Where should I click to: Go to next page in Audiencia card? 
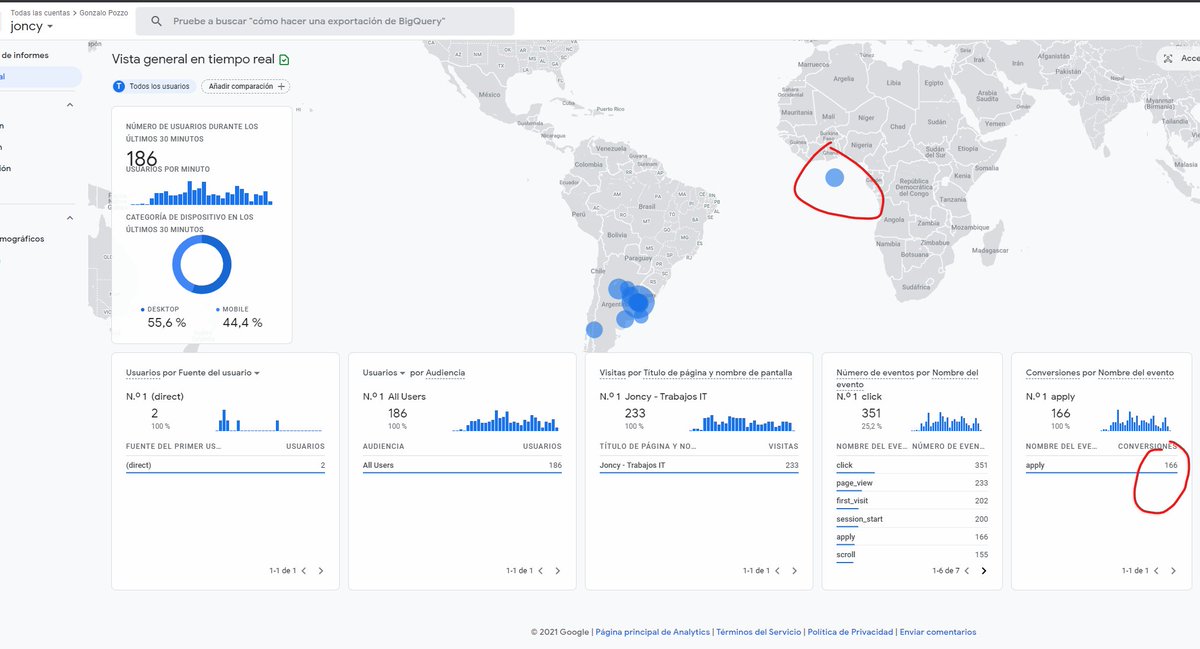(557, 571)
